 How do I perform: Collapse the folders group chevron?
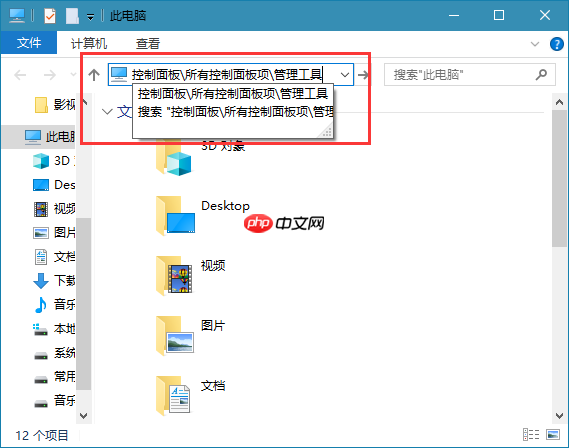(x=107, y=111)
